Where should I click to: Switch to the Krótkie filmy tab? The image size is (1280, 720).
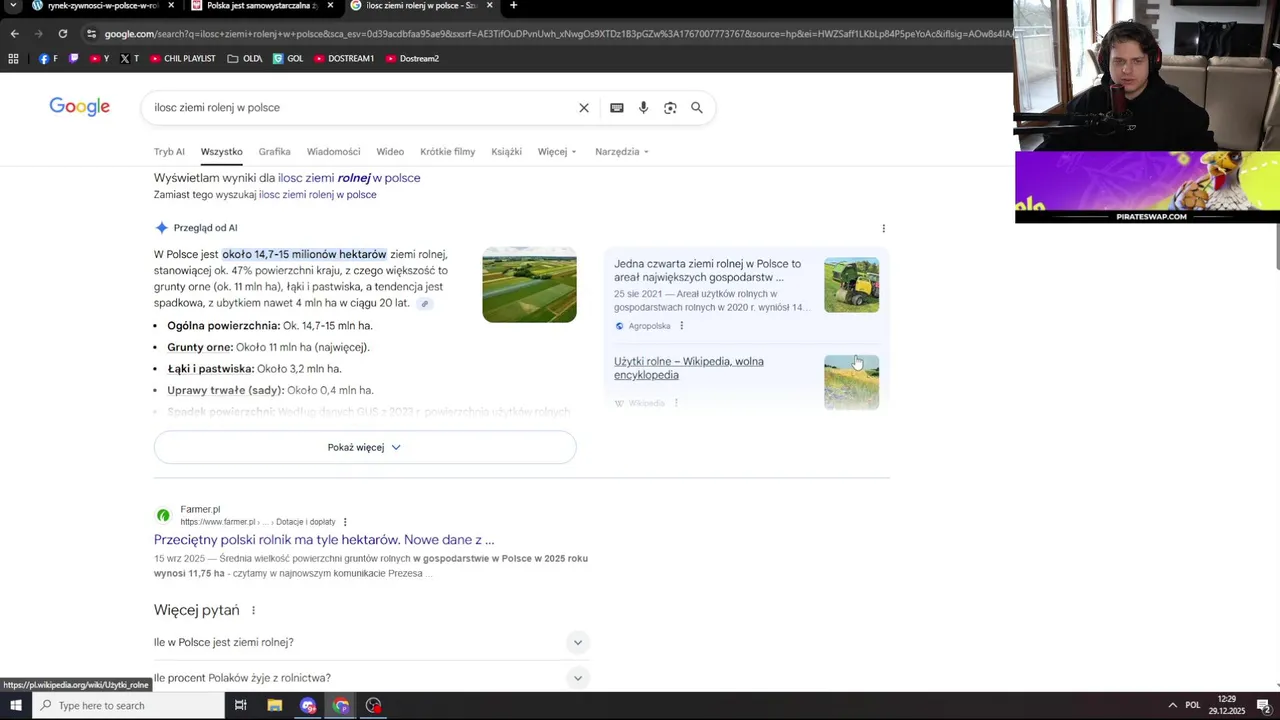click(447, 152)
